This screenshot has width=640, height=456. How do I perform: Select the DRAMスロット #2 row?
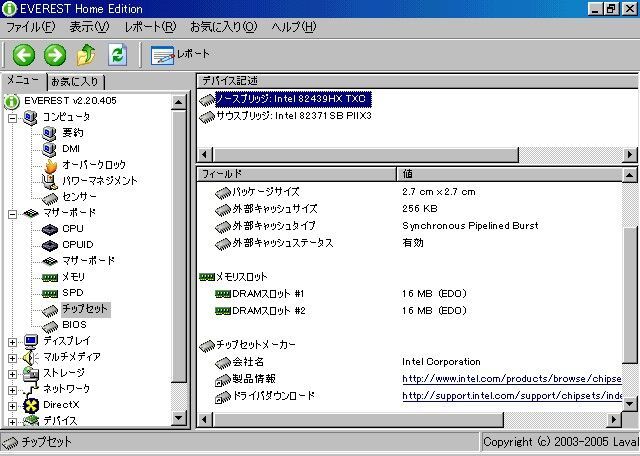pos(410,311)
